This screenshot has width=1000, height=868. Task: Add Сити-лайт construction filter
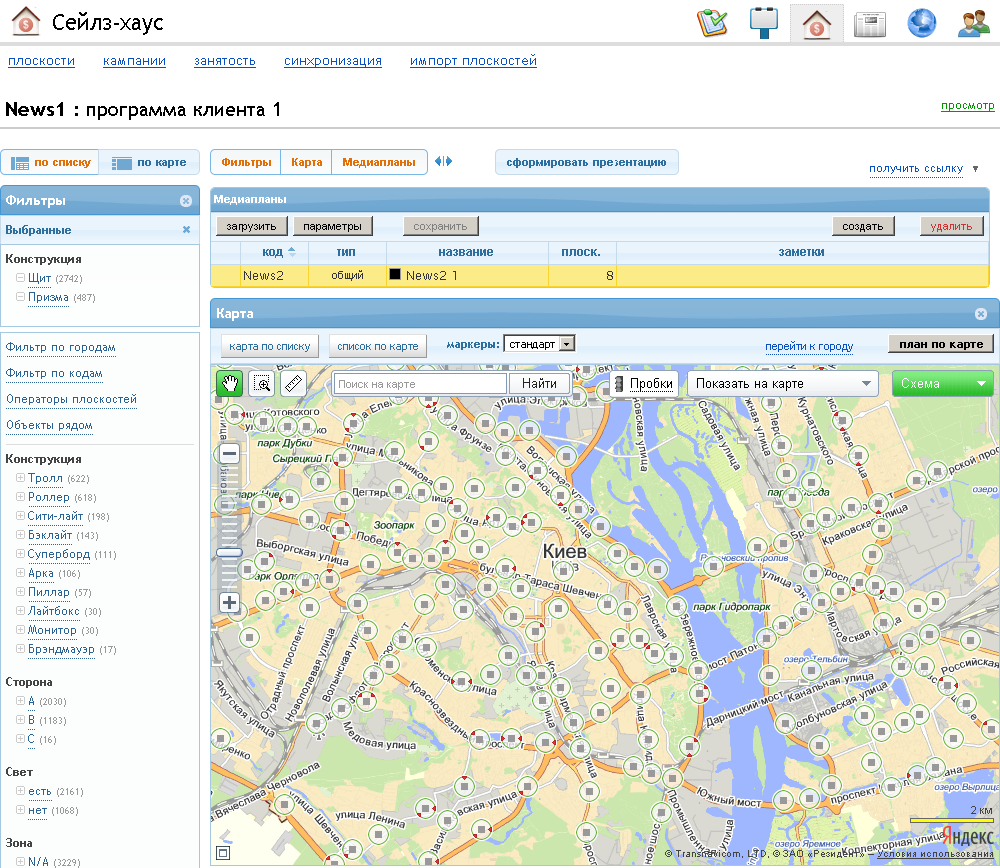pyautogui.click(x=20, y=516)
